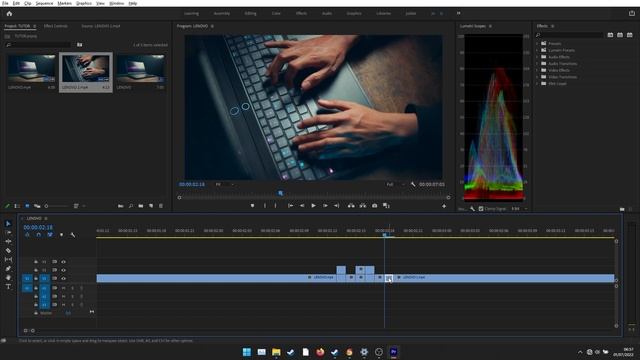The height and width of the screenshot is (360, 640).
Task: Open the workspace overflow chevrons menu
Action: click(458, 13)
